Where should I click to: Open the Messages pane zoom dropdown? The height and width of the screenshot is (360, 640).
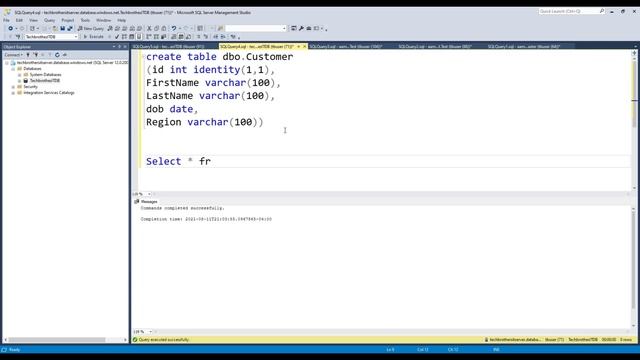click(x=150, y=331)
